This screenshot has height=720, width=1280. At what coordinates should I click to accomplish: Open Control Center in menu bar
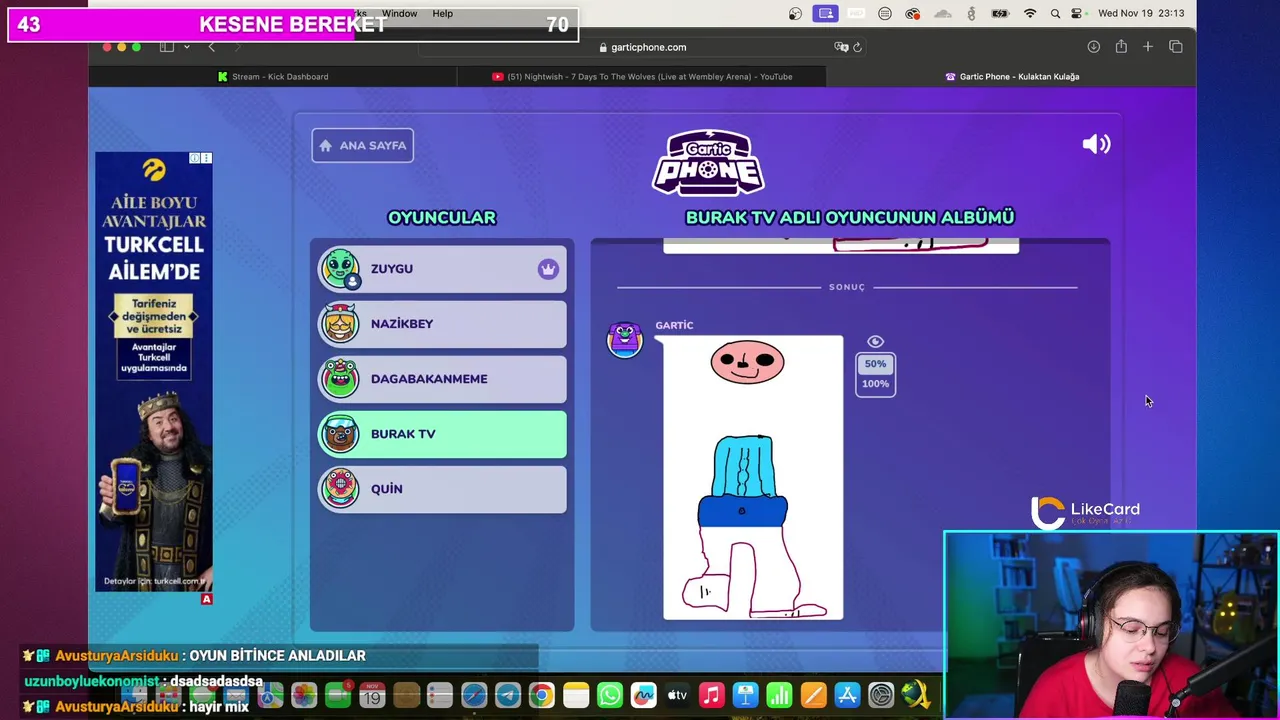pyautogui.click(x=1076, y=13)
